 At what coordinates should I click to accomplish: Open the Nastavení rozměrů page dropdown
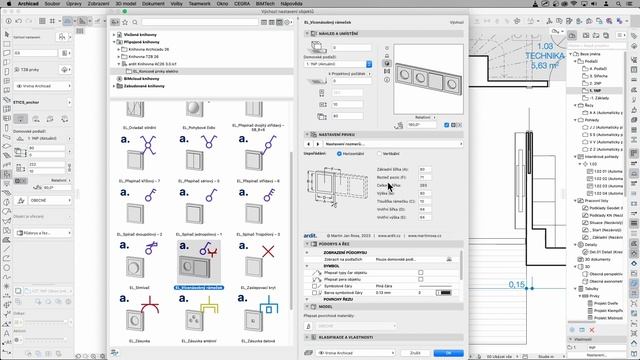pos(393,144)
